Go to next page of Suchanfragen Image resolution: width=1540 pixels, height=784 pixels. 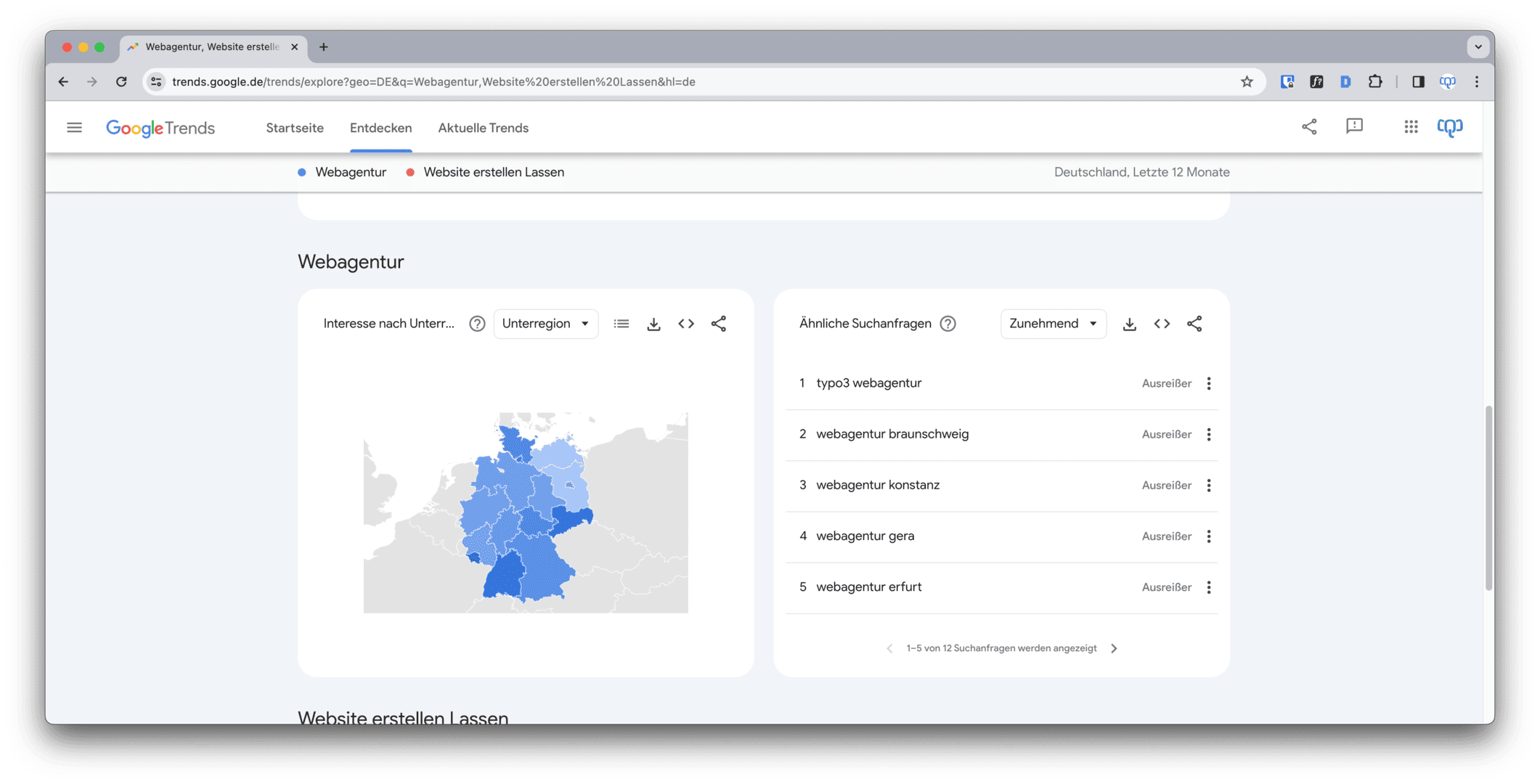(x=1115, y=648)
